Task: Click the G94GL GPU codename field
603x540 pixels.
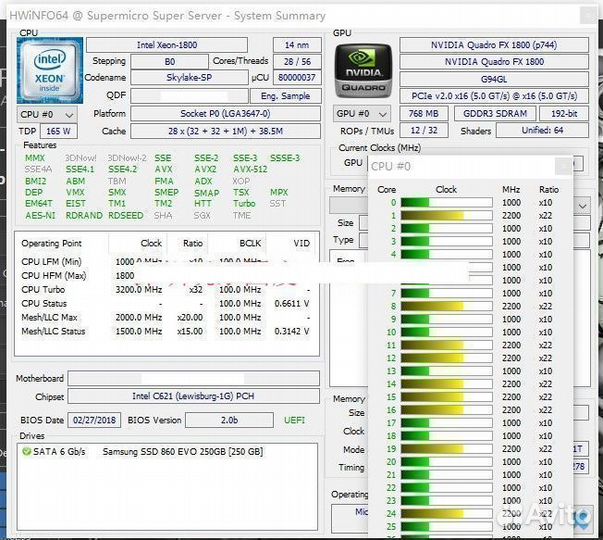Action: tap(494, 79)
